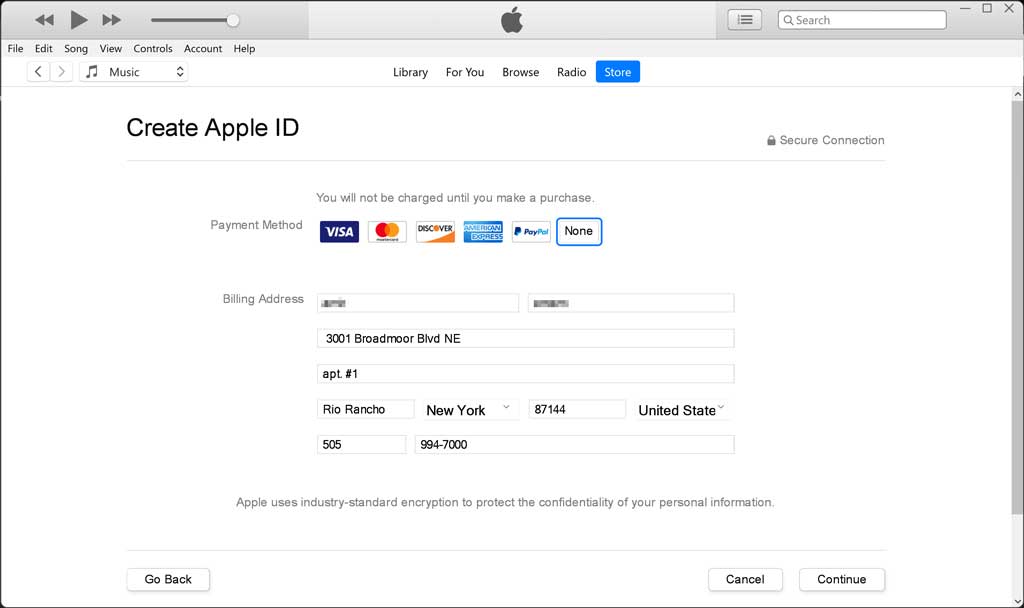Screen dimensions: 1024x608
Task: Click the scrollbar down arrow
Action: tap(1017, 601)
